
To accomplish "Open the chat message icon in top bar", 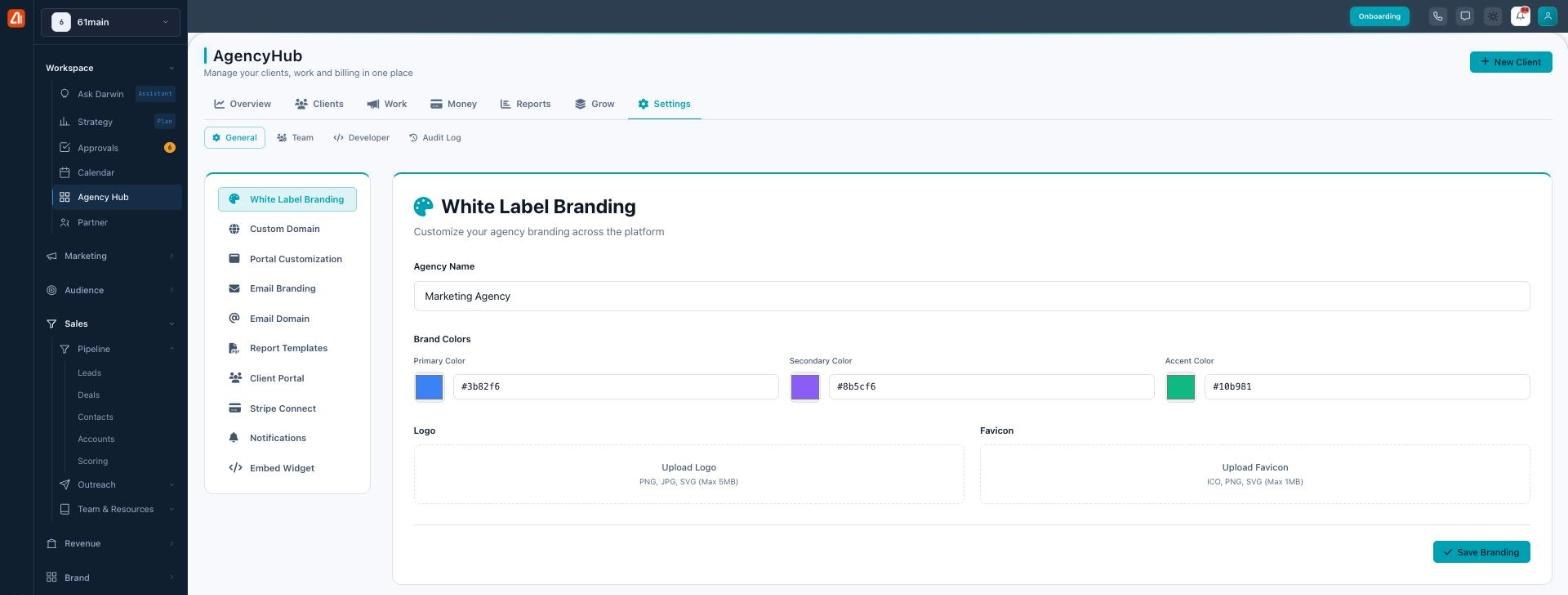I will pos(1465,16).
